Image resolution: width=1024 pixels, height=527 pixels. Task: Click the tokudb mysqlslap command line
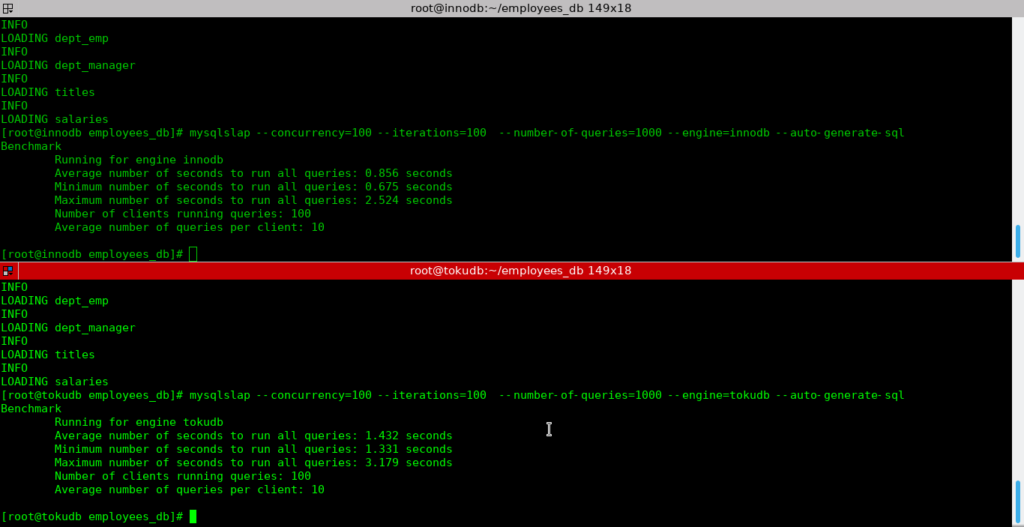click(x=453, y=396)
